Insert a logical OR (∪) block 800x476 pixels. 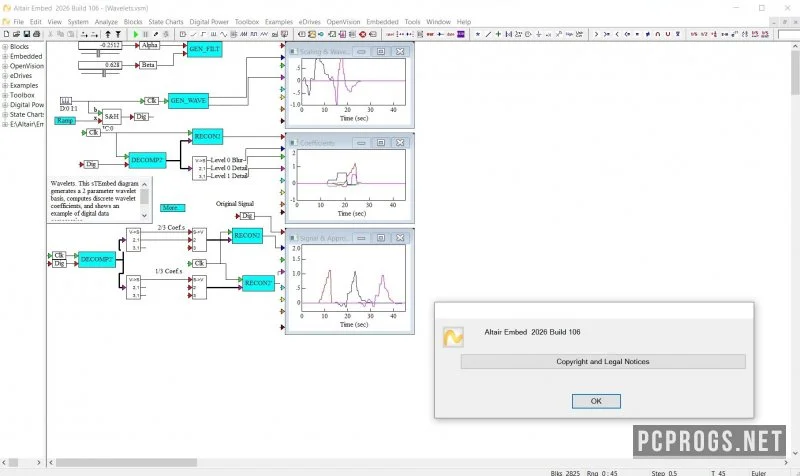pyautogui.click(x=667, y=34)
